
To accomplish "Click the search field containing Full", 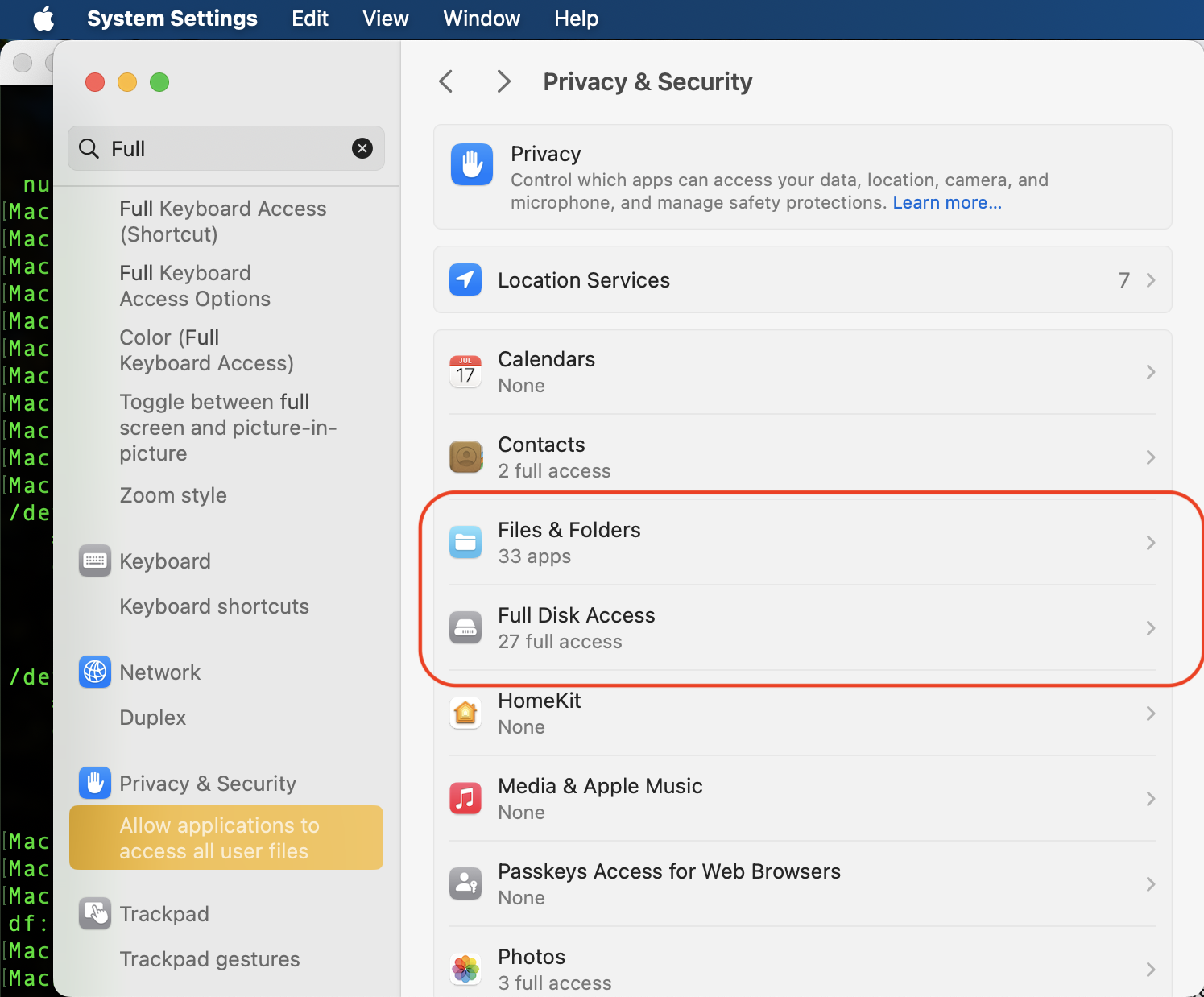I will click(226, 148).
